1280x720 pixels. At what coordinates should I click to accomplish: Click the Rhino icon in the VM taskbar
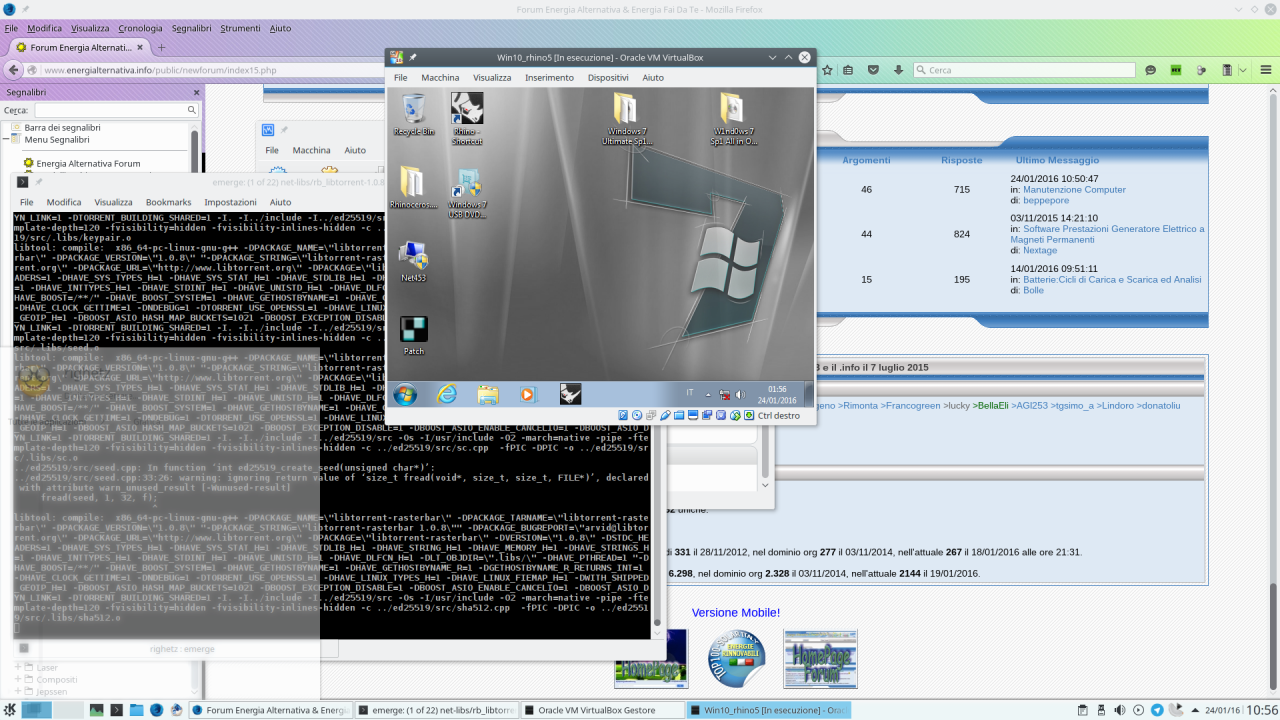(570, 394)
